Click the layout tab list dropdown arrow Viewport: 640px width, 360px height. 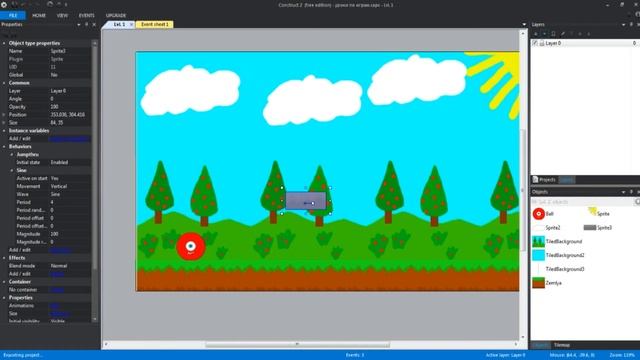click(x=524, y=24)
